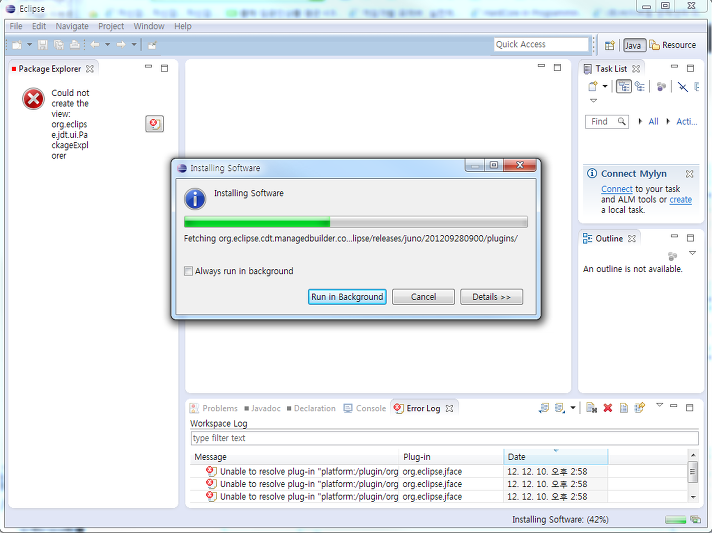Toggle Categorized presentation in Task List

pyautogui.click(x=624, y=86)
